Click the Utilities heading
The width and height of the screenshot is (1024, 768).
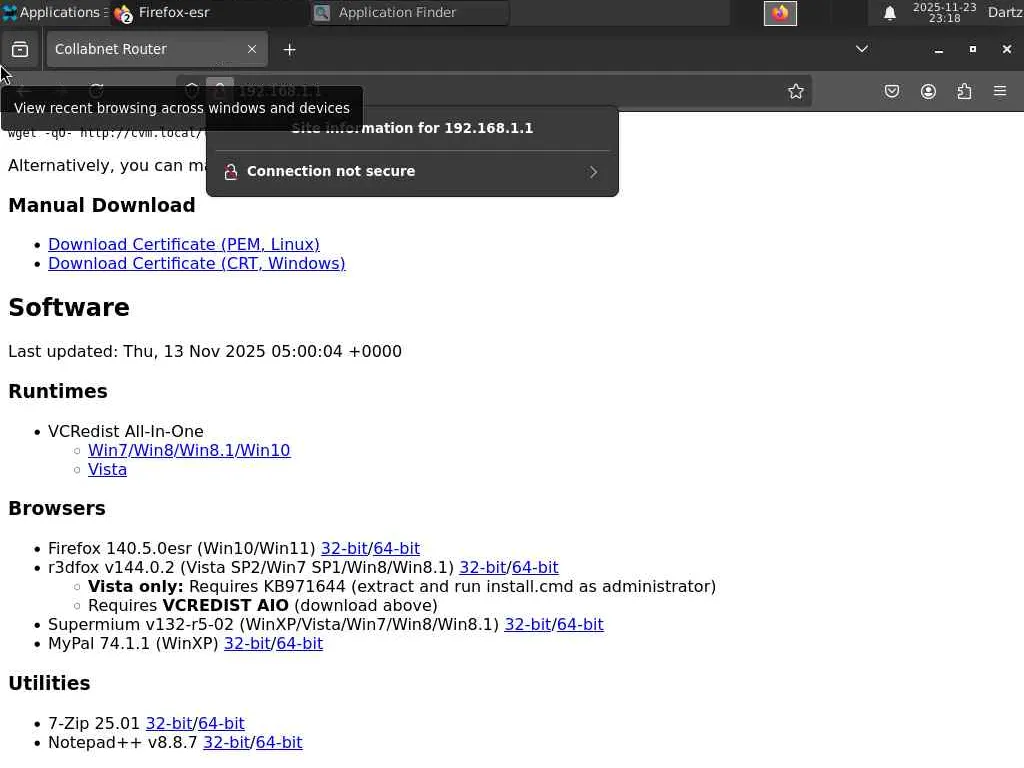coord(49,683)
